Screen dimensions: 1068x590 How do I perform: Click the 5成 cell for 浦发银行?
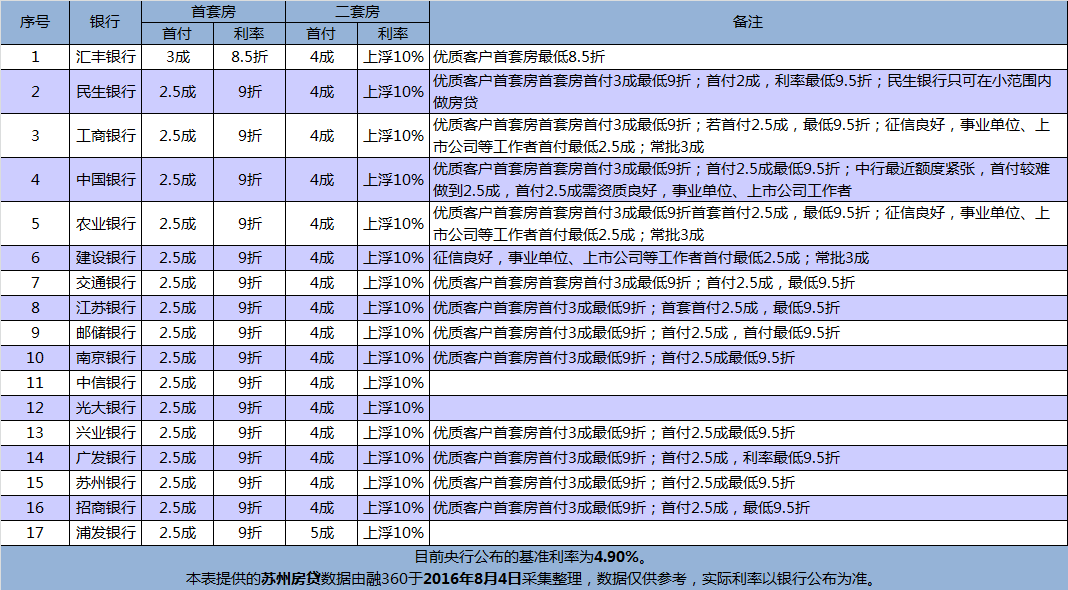tap(321, 533)
